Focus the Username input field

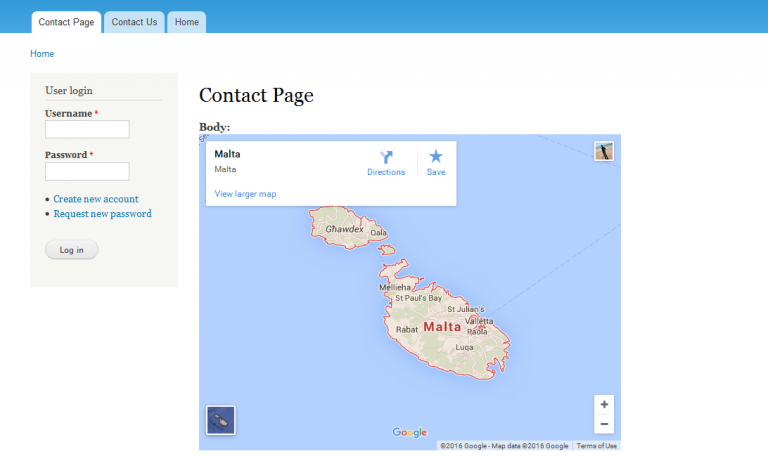(x=87, y=129)
